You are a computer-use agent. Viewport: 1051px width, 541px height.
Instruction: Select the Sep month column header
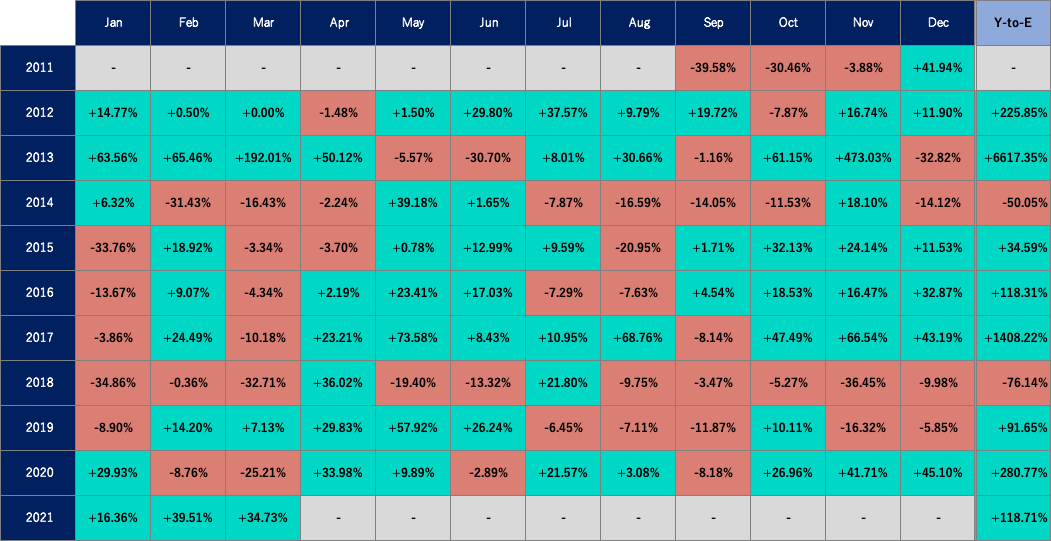[713, 22]
